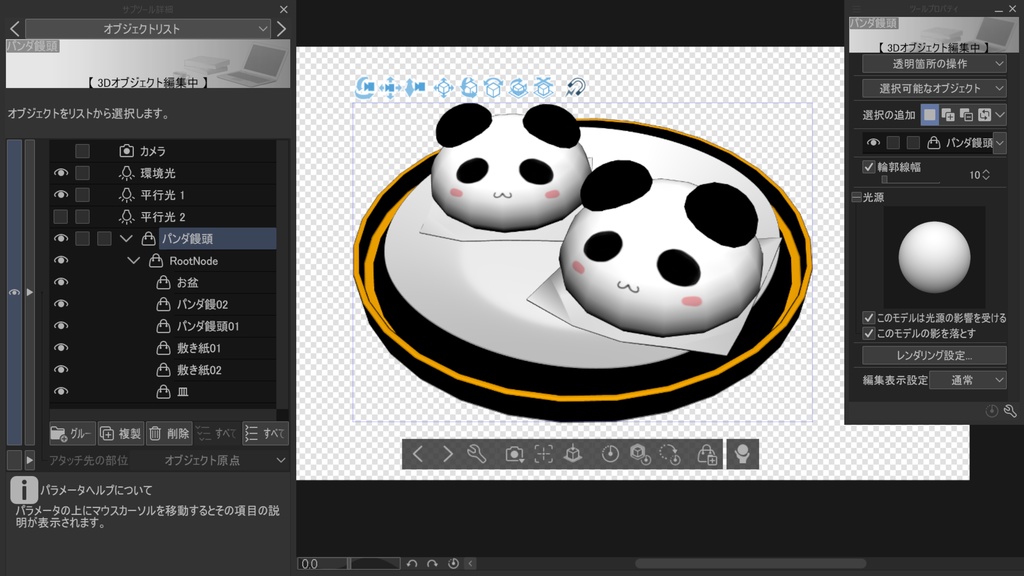Go to previous sub tool category arrow
The width and height of the screenshot is (1024, 576).
(14, 29)
